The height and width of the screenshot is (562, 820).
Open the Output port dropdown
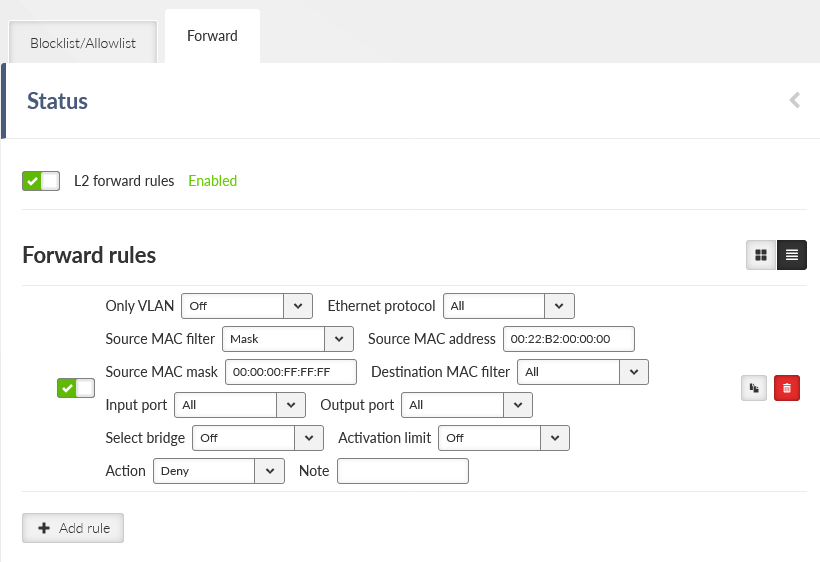tap(467, 405)
